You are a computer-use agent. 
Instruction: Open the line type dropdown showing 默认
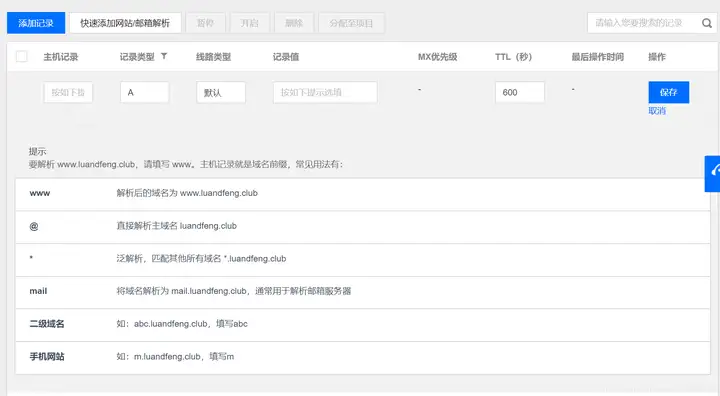pos(221,92)
